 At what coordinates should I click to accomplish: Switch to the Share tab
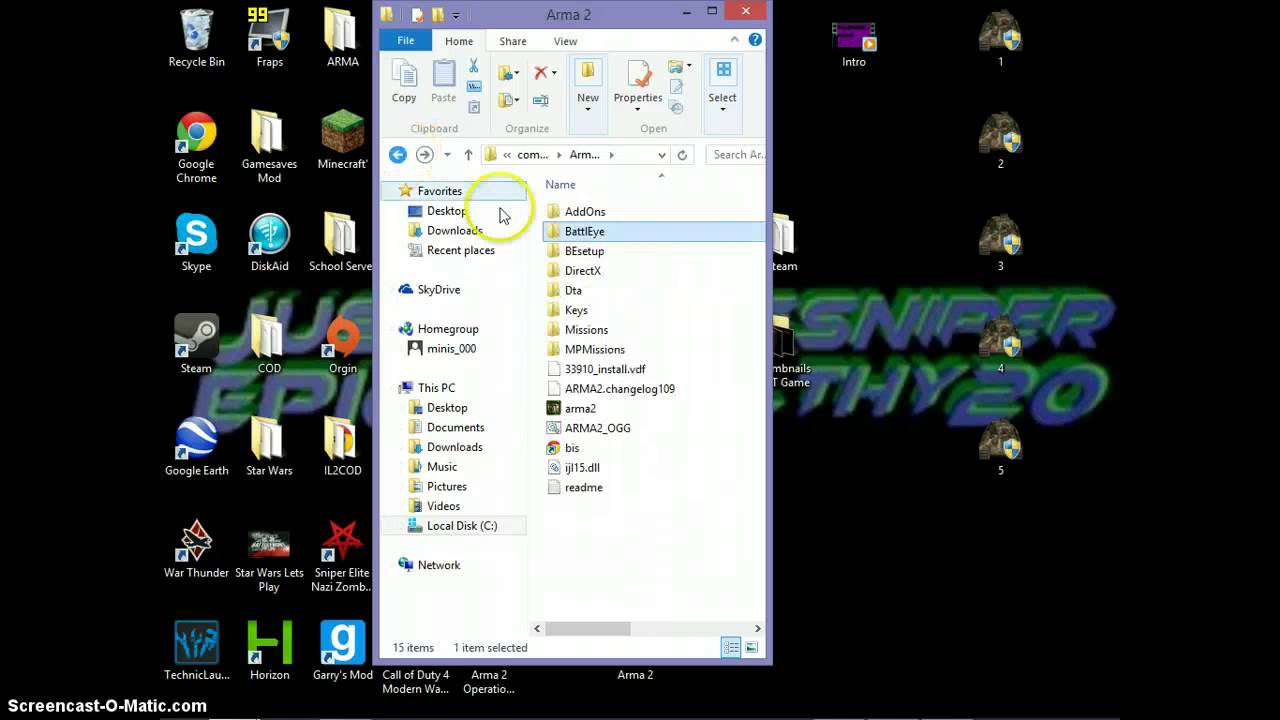click(x=513, y=41)
